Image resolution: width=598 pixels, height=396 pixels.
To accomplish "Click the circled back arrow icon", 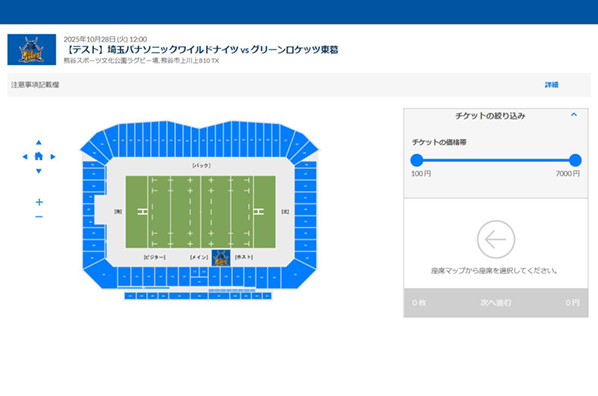I will click(x=496, y=240).
